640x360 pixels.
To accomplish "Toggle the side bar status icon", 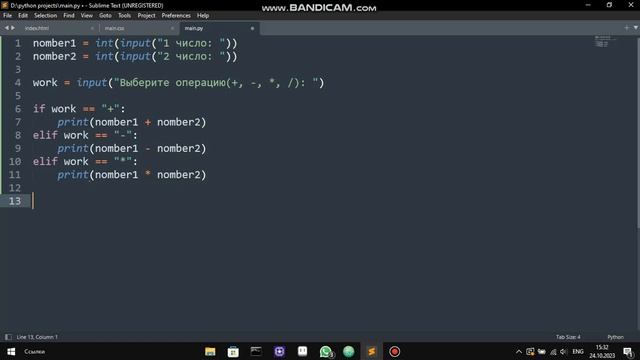I will (8, 337).
